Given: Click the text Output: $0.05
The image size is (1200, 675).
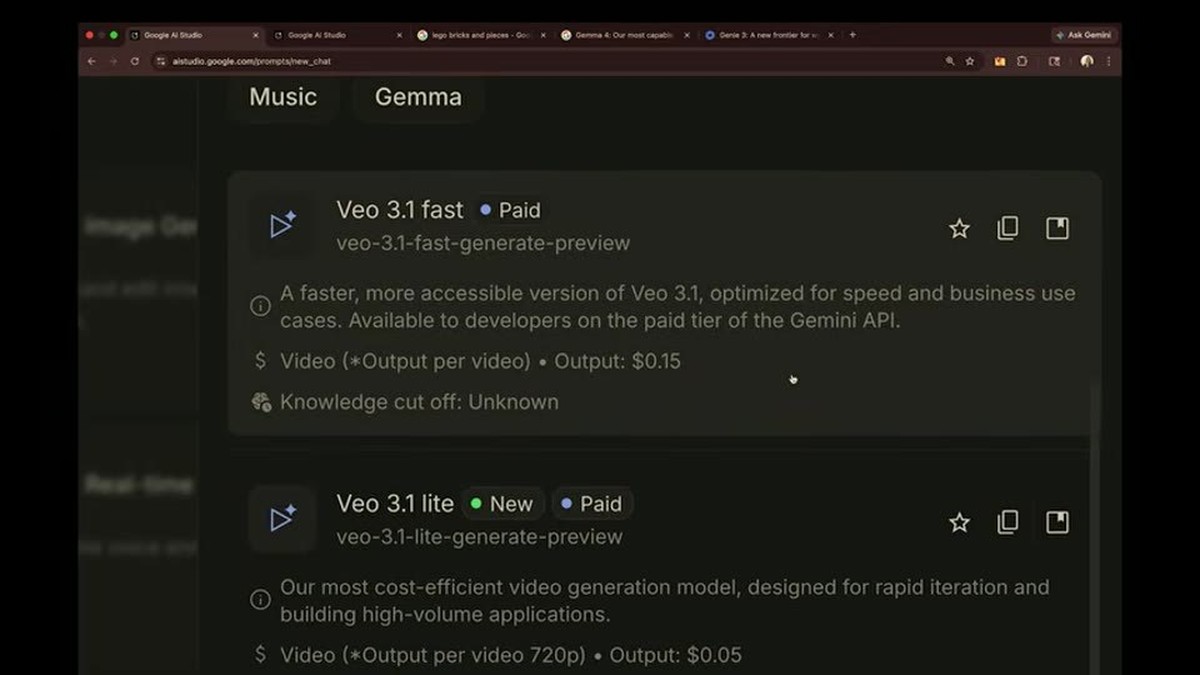Looking at the screenshot, I should (675, 655).
